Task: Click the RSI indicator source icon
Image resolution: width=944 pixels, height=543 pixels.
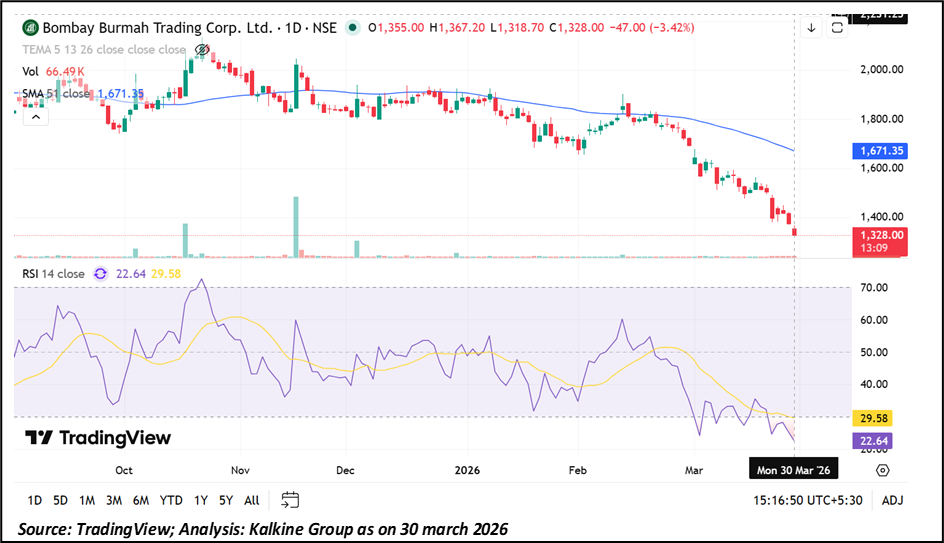Action: [100, 273]
